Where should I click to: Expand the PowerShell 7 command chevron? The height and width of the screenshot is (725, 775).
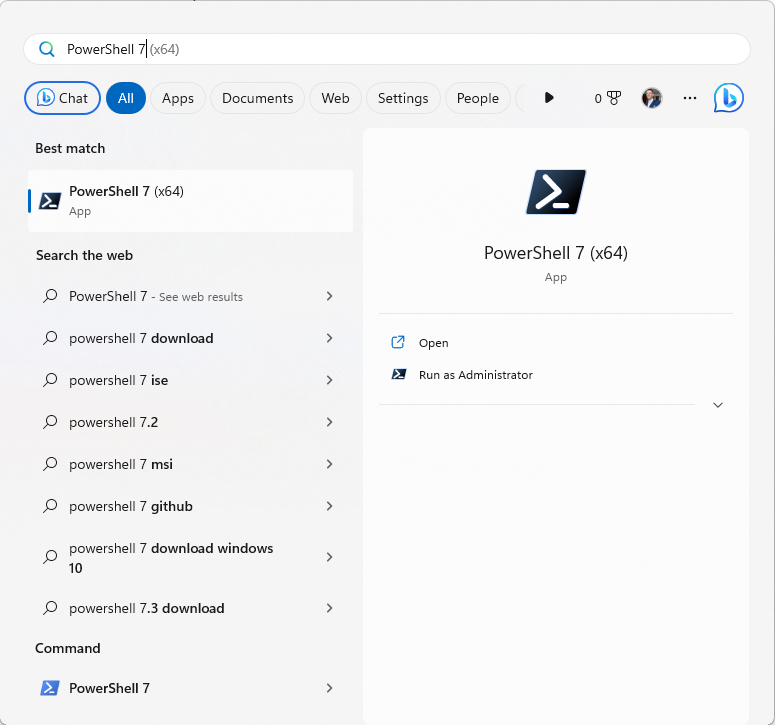[329, 688]
